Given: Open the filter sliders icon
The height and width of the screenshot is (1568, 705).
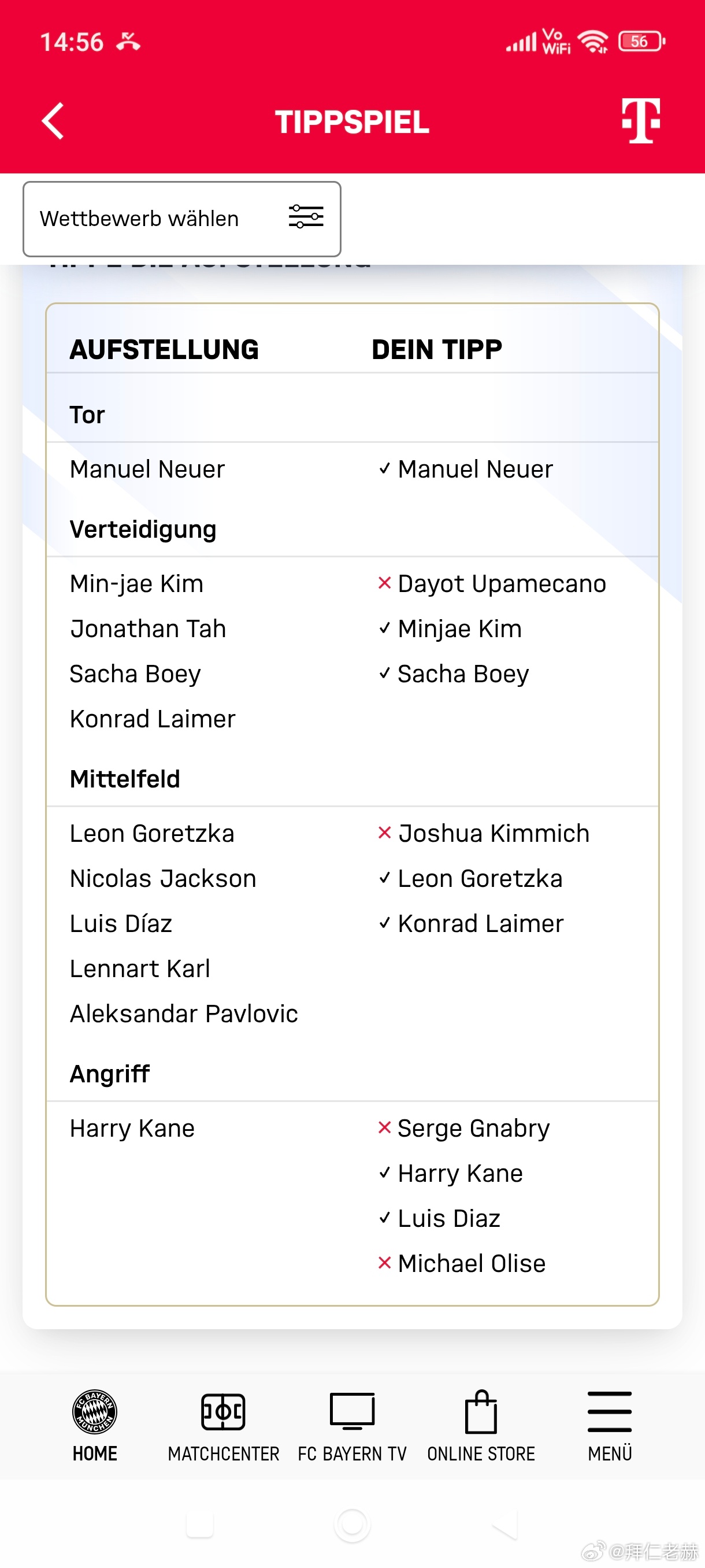Looking at the screenshot, I should 306,217.
